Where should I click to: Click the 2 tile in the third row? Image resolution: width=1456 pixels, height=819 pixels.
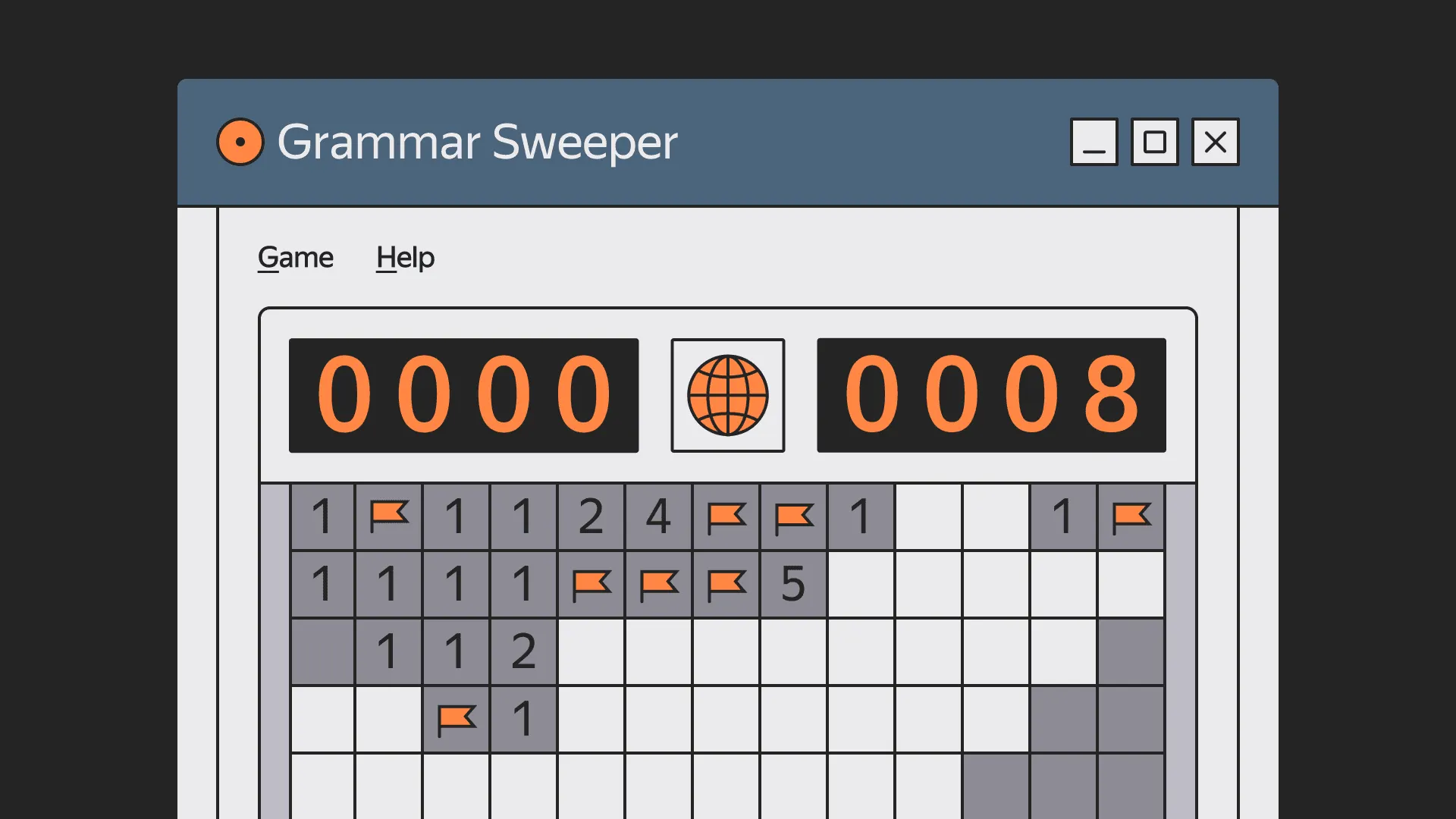523,651
